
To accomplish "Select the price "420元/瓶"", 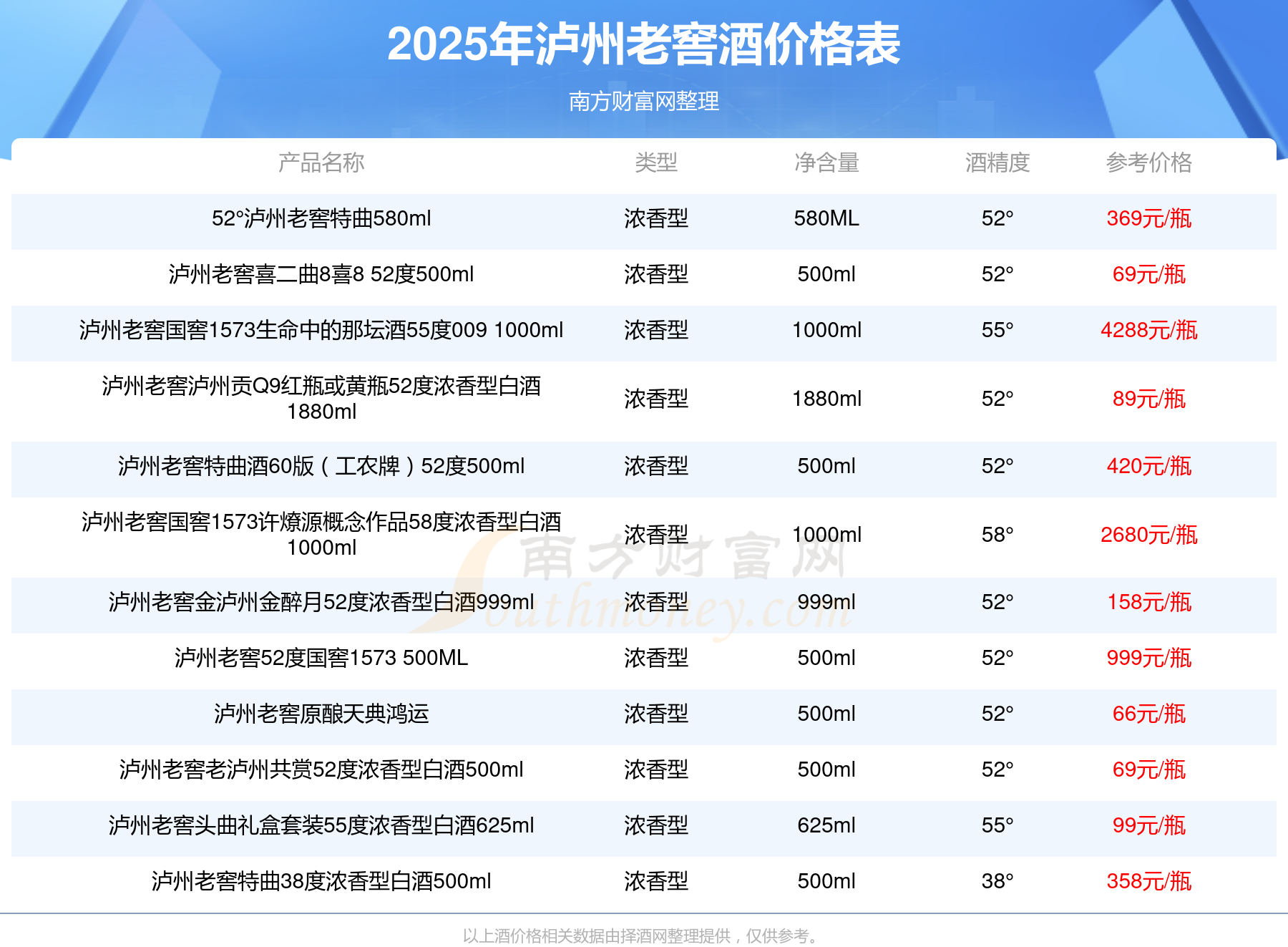I will tap(1149, 466).
